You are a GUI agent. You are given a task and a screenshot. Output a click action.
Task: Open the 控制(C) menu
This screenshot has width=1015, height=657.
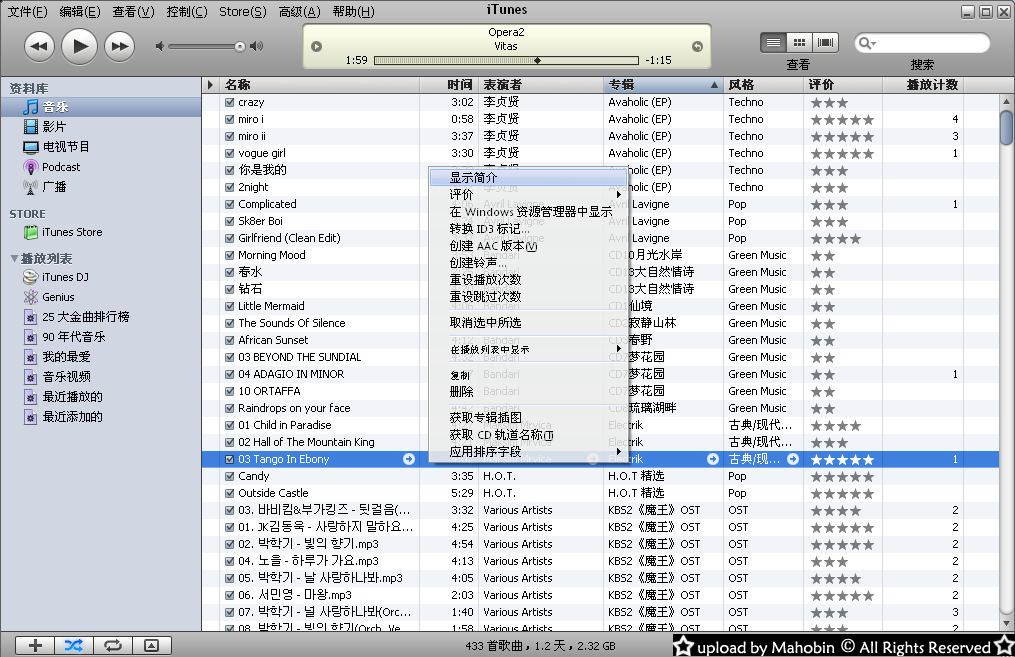pyautogui.click(x=187, y=12)
